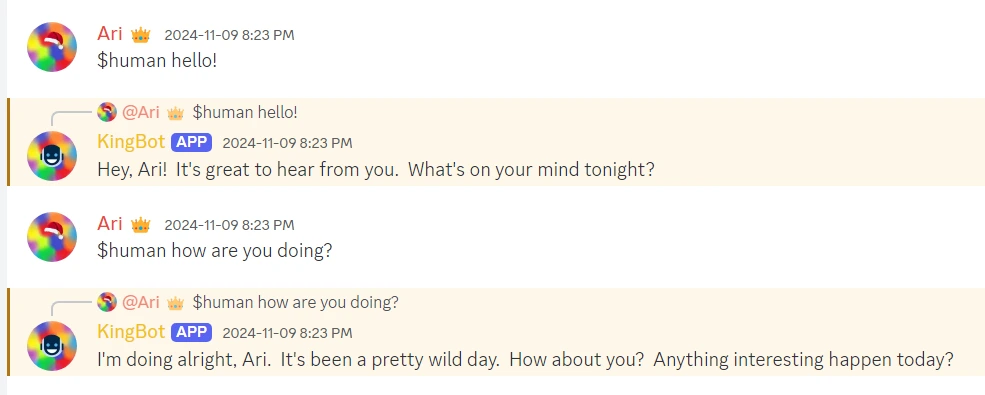
Task: Click the crown icon beside Ari in first message
Action: (x=141, y=35)
